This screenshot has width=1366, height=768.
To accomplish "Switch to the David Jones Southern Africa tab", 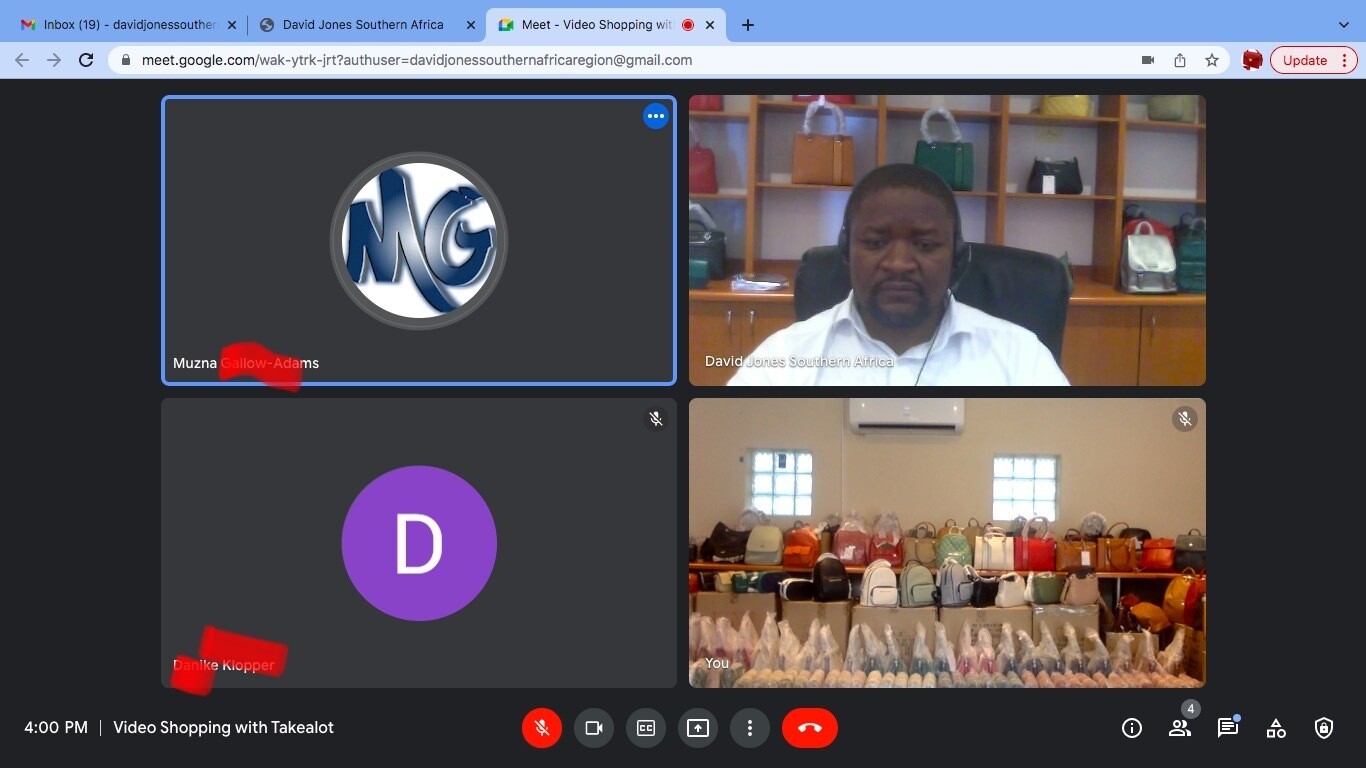I will (x=362, y=25).
